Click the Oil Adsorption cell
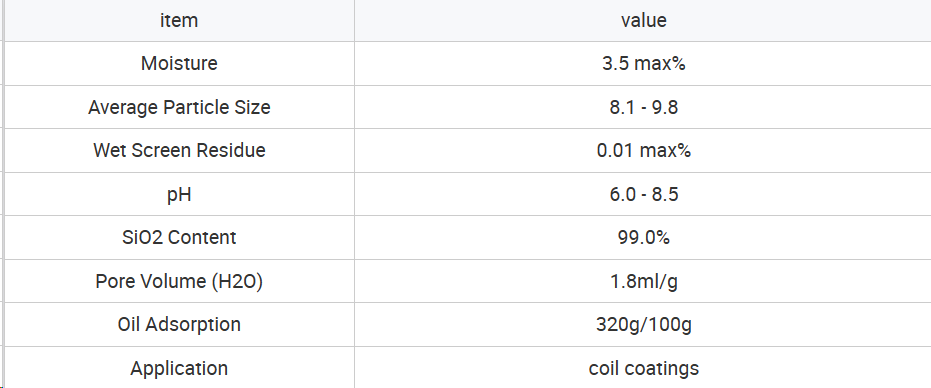The width and height of the screenshot is (931, 388). pos(179,324)
